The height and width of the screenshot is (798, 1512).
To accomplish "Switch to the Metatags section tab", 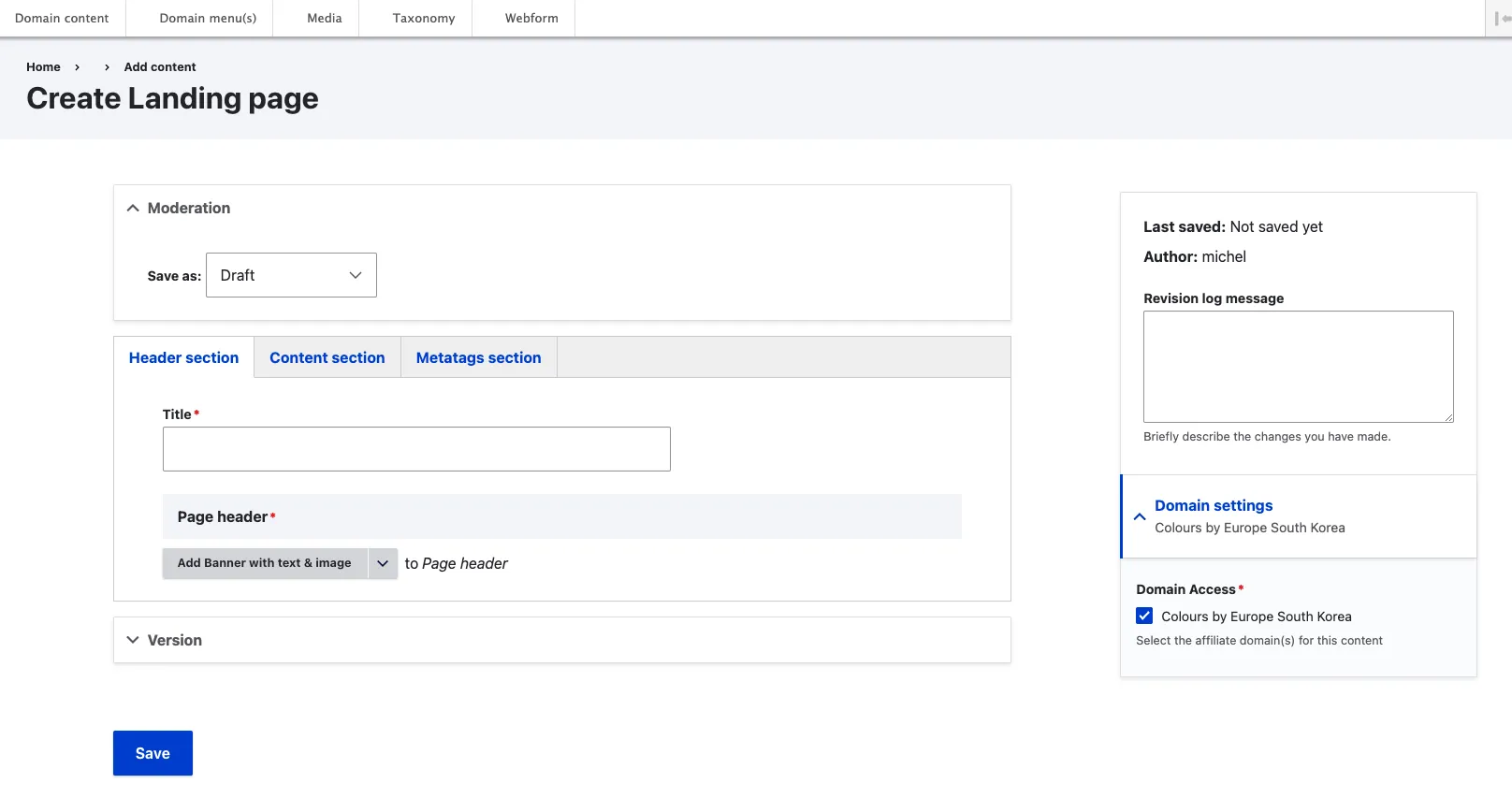I will click(x=478, y=357).
